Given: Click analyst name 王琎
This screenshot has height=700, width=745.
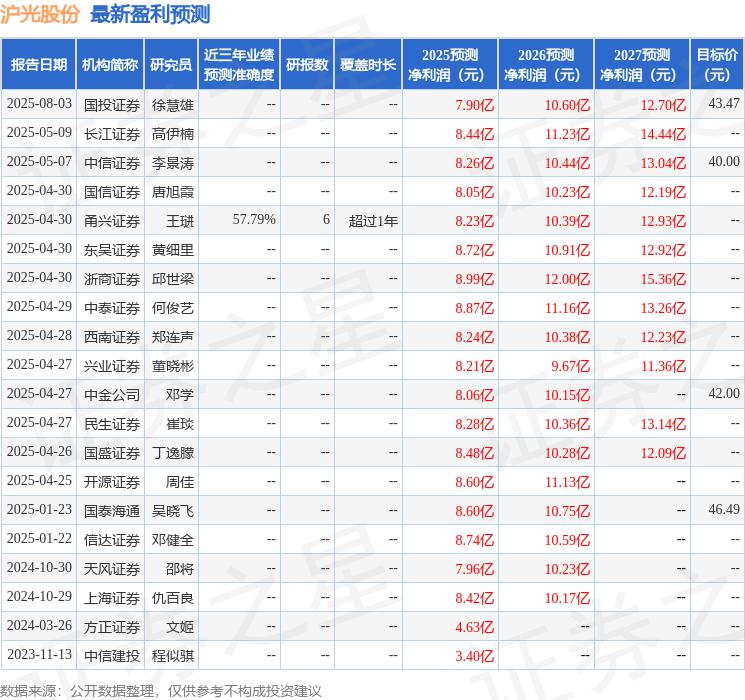Looking at the screenshot, I should 180,221.
